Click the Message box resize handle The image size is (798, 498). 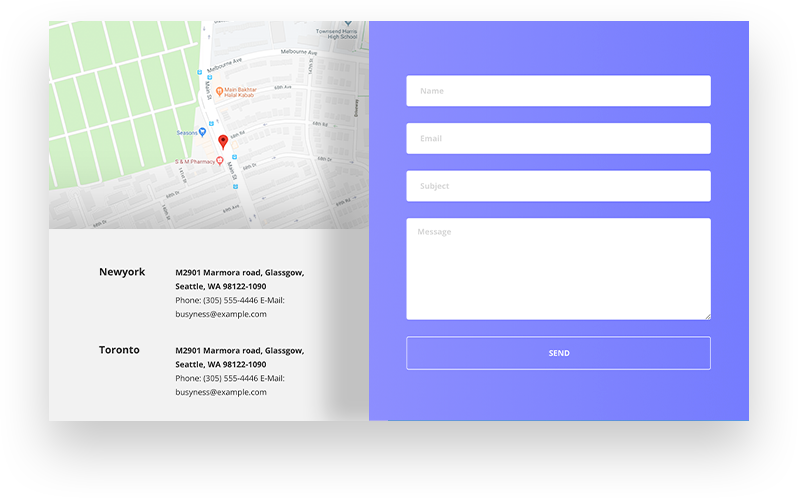(707, 316)
